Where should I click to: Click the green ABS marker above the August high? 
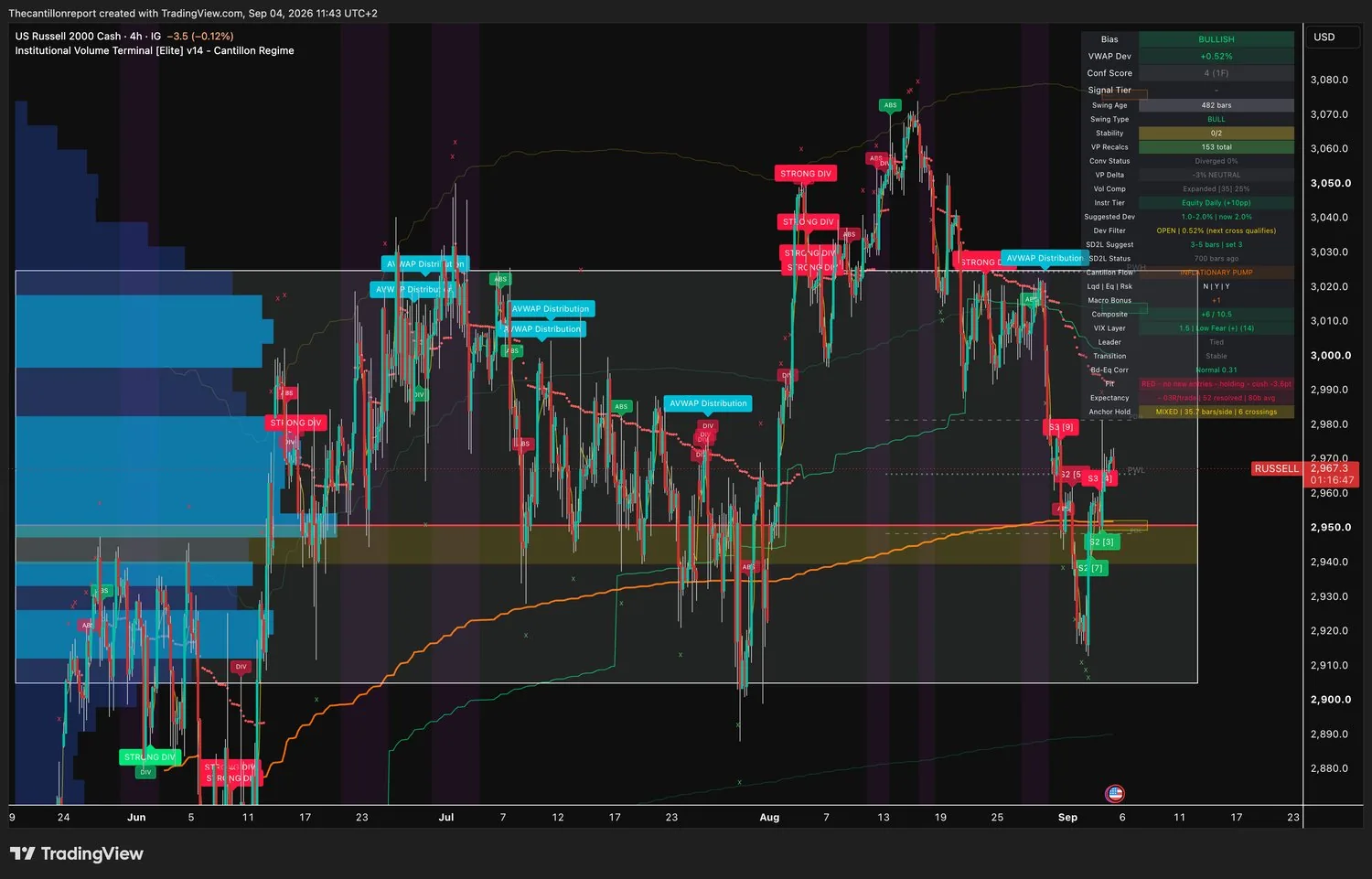890,105
